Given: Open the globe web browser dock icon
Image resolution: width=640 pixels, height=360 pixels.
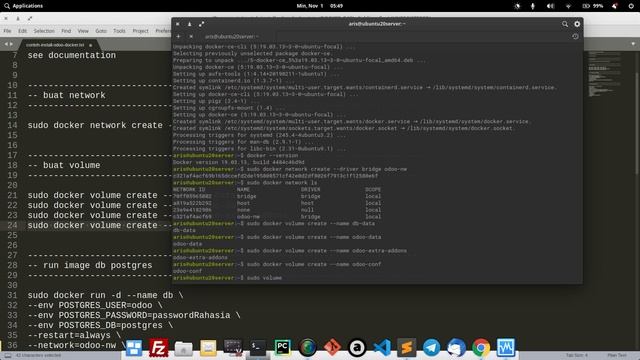Looking at the screenshot, I should click(307, 348).
